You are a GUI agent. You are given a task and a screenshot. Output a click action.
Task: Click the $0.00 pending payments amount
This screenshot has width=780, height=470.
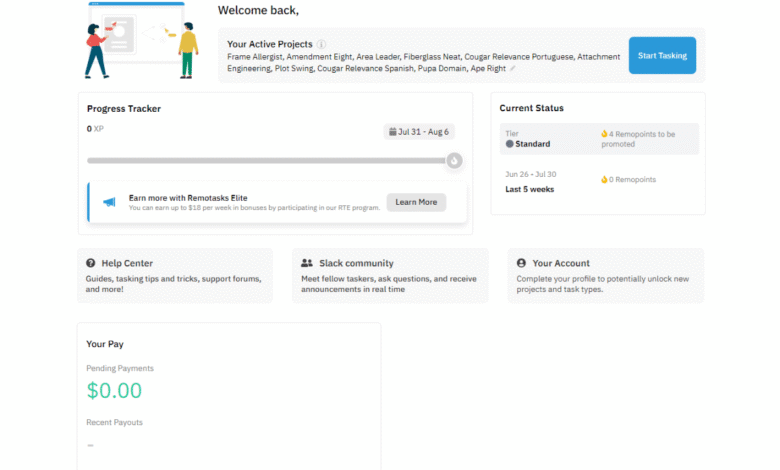(x=114, y=390)
